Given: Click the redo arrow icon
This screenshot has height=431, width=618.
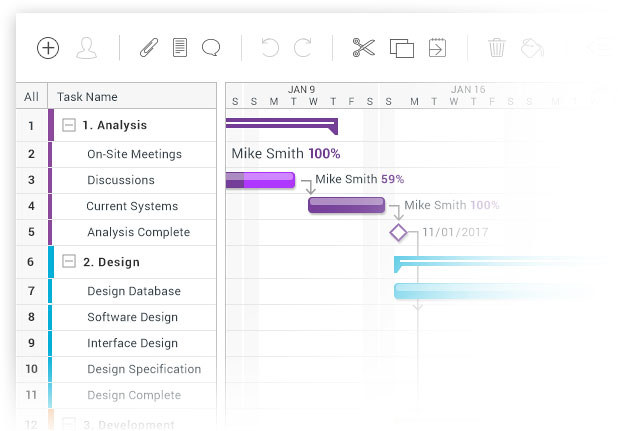Looking at the screenshot, I should coord(303,48).
